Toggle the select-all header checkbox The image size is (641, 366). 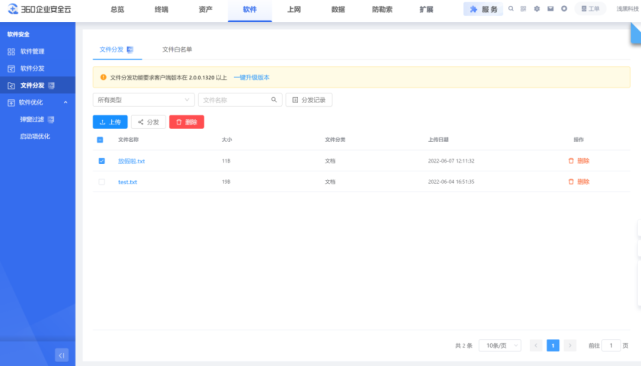tap(100, 140)
